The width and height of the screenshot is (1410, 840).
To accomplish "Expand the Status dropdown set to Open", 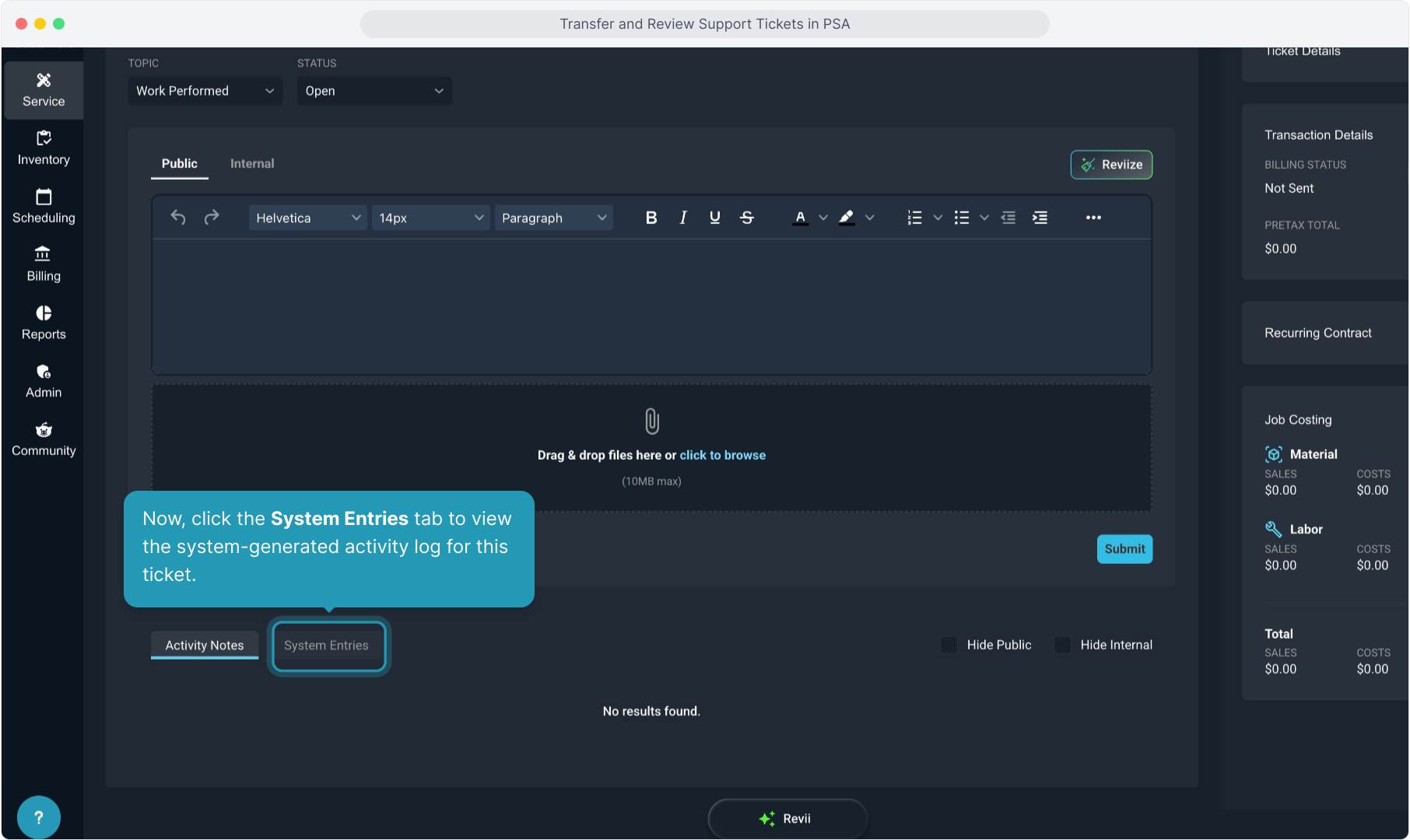I will [374, 91].
